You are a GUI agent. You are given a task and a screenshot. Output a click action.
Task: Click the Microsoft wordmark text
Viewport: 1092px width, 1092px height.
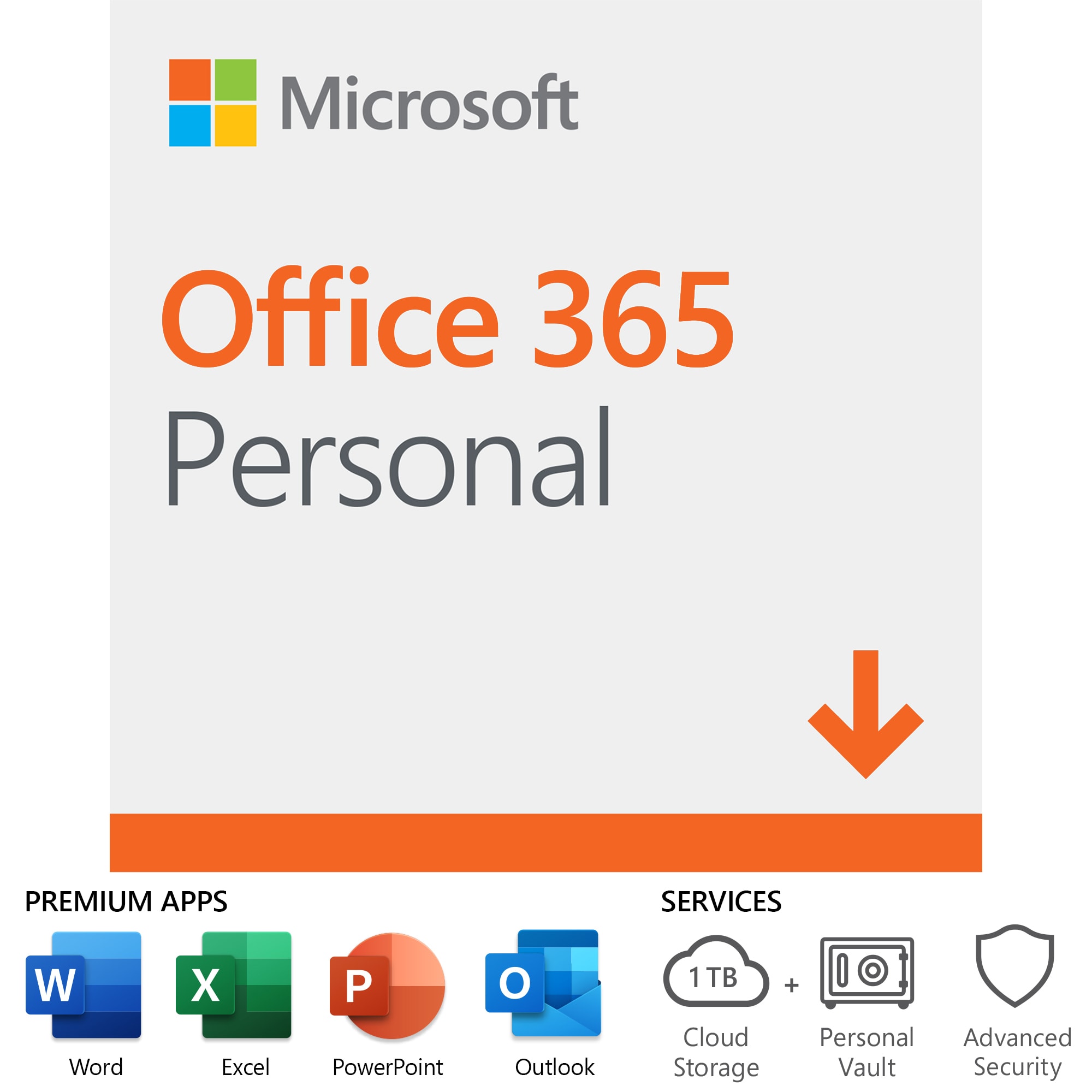pyautogui.click(x=430, y=103)
